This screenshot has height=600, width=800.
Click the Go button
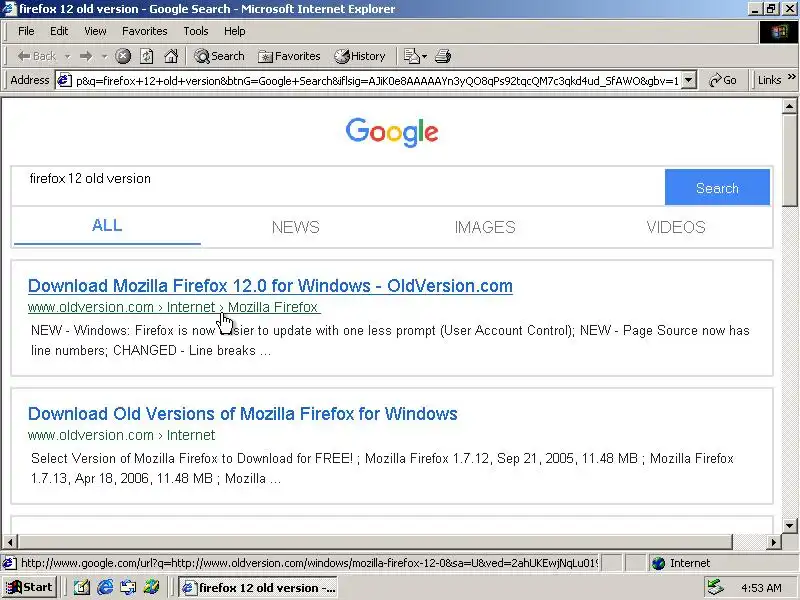coord(723,80)
